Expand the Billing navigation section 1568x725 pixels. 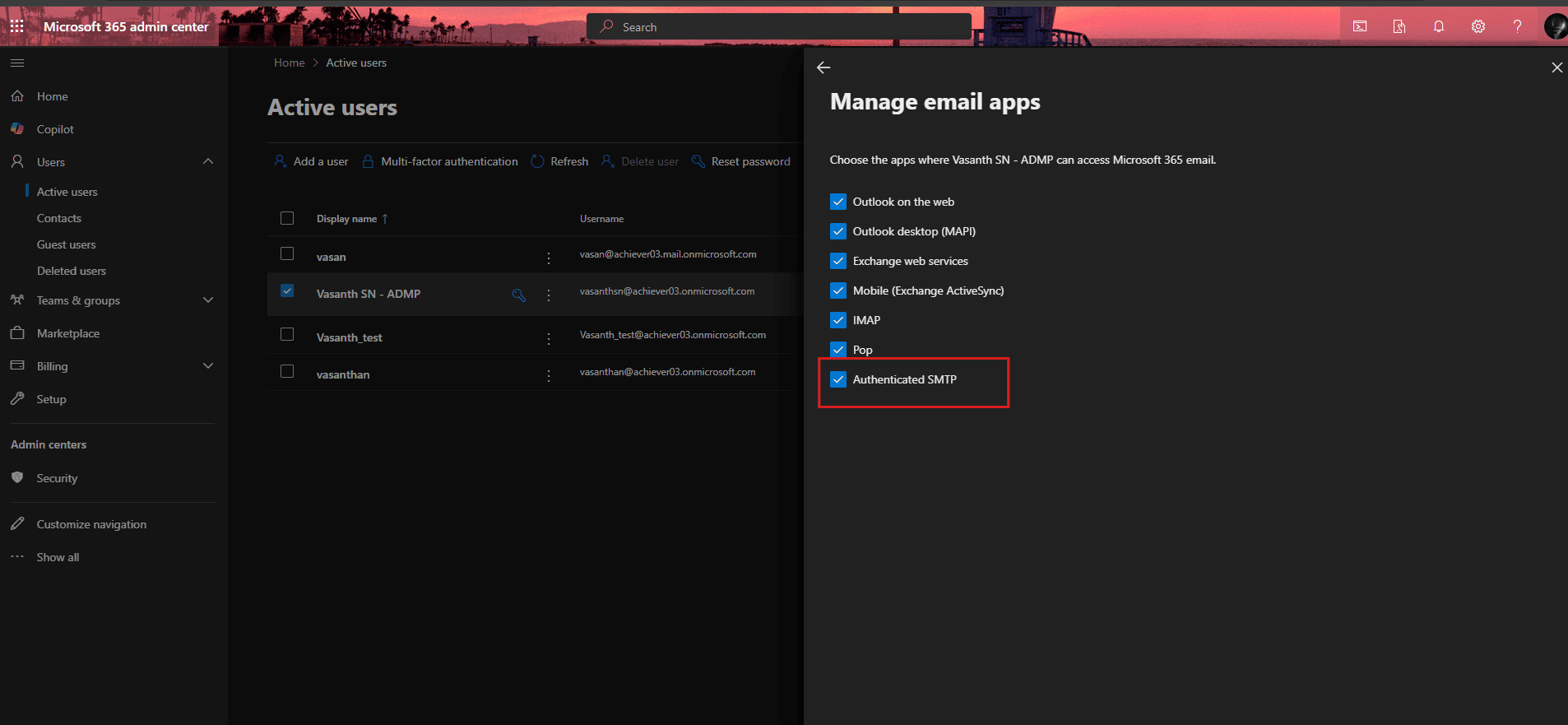coord(208,366)
